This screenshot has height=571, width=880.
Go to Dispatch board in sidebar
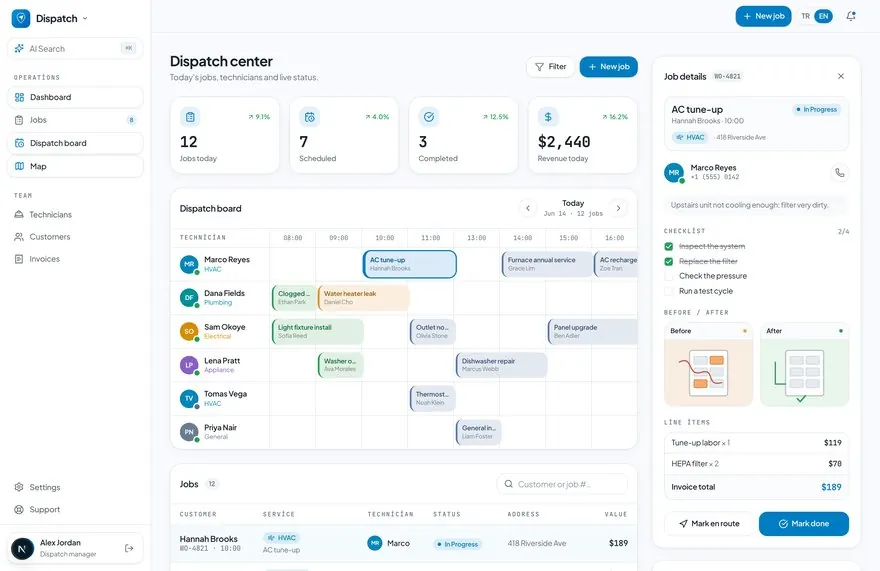coord(75,143)
